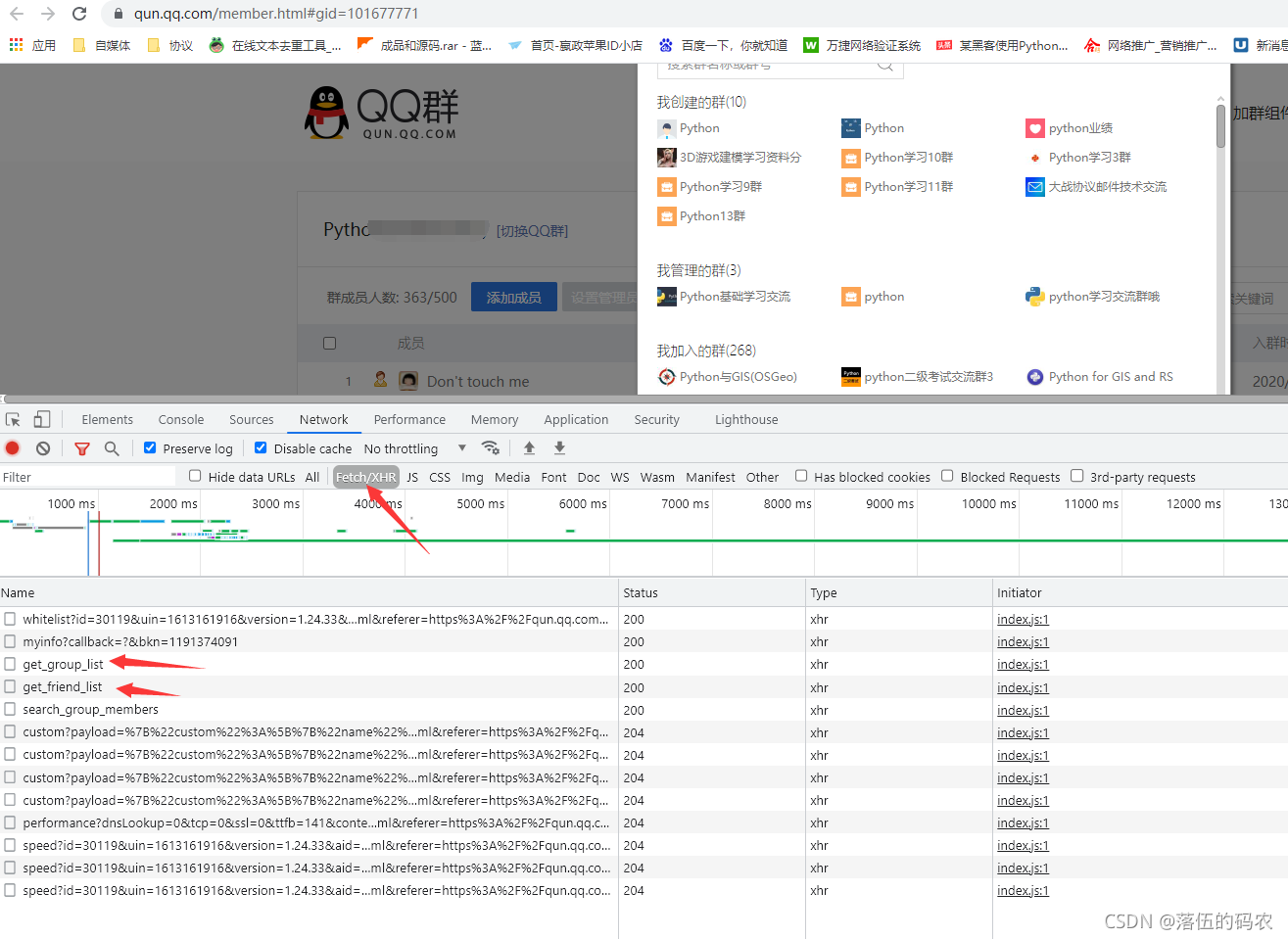Open 万捷网络验证系统 bookmark
1288x939 pixels.
point(862,45)
